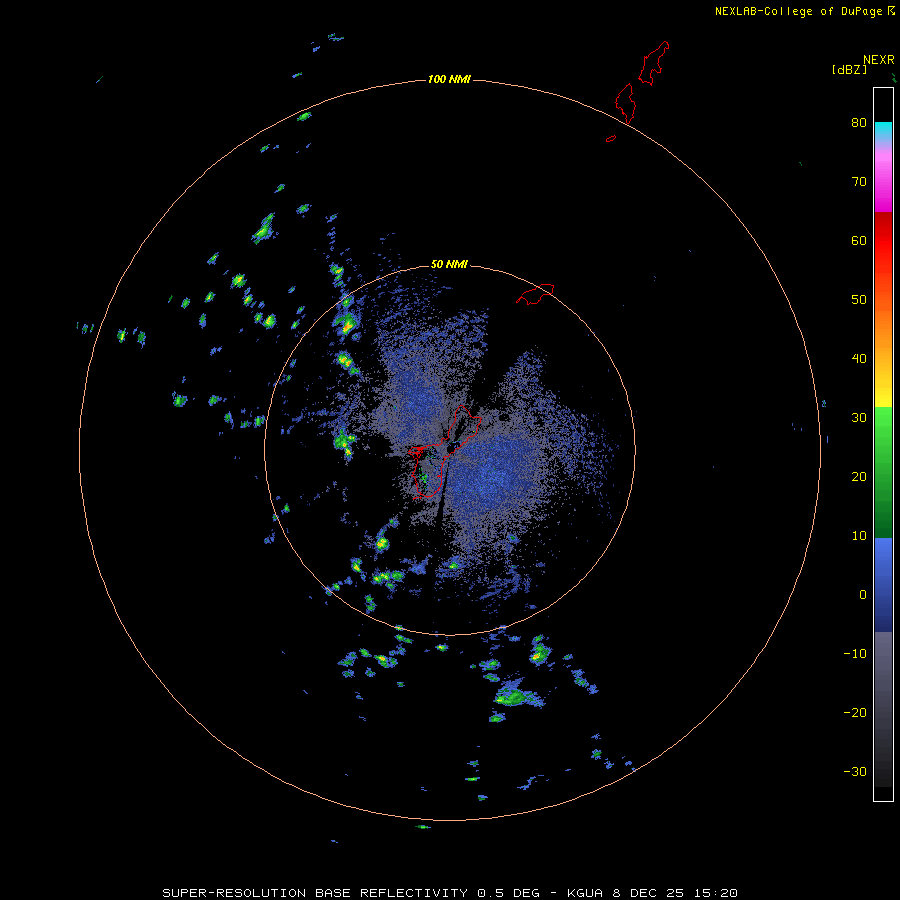Screen dimensions: 900x900
Task: Click the 20 value on the dBZ scale
Action: coord(859,476)
